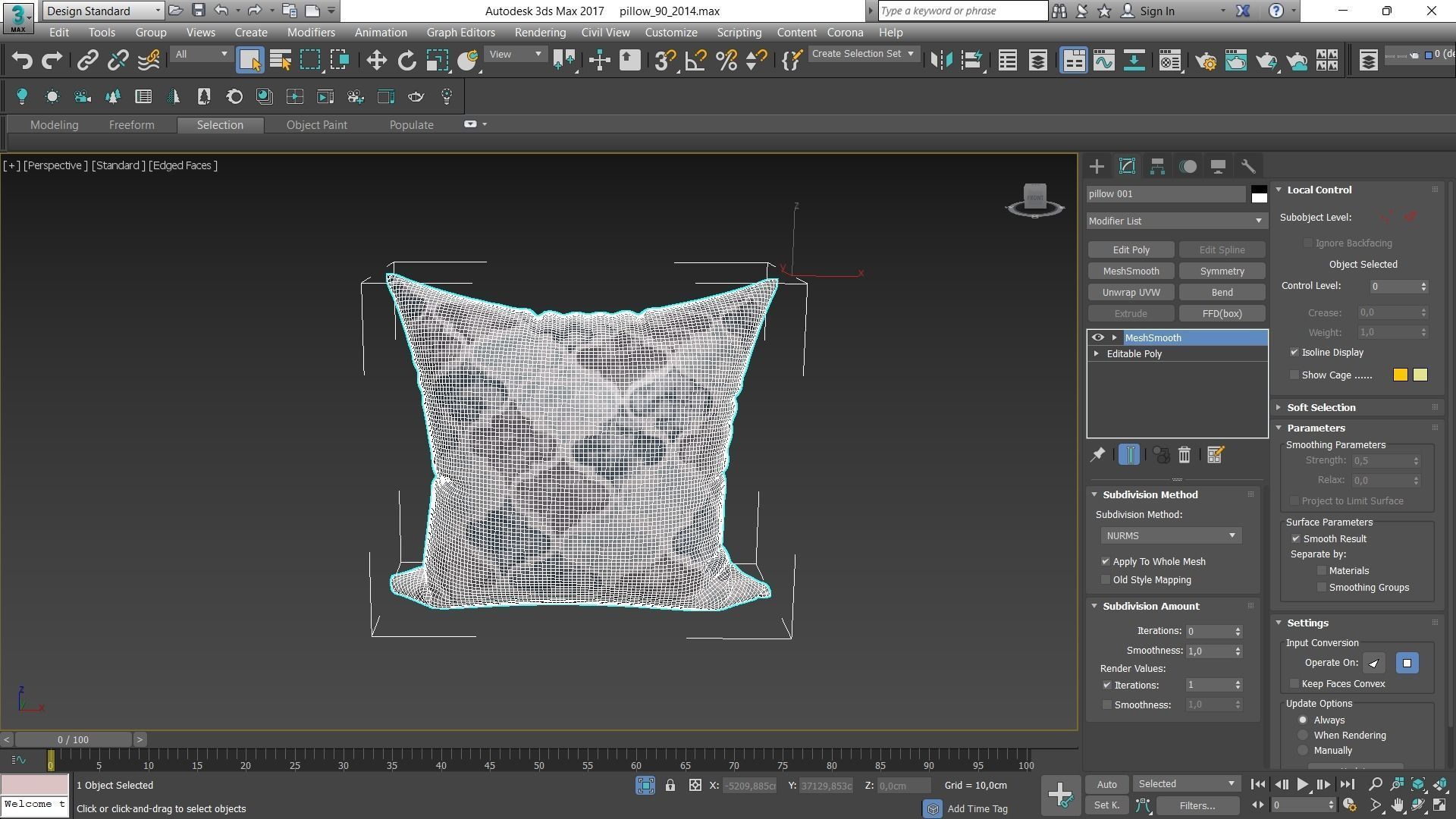Click Remove modifier trash icon

pos(1185,455)
